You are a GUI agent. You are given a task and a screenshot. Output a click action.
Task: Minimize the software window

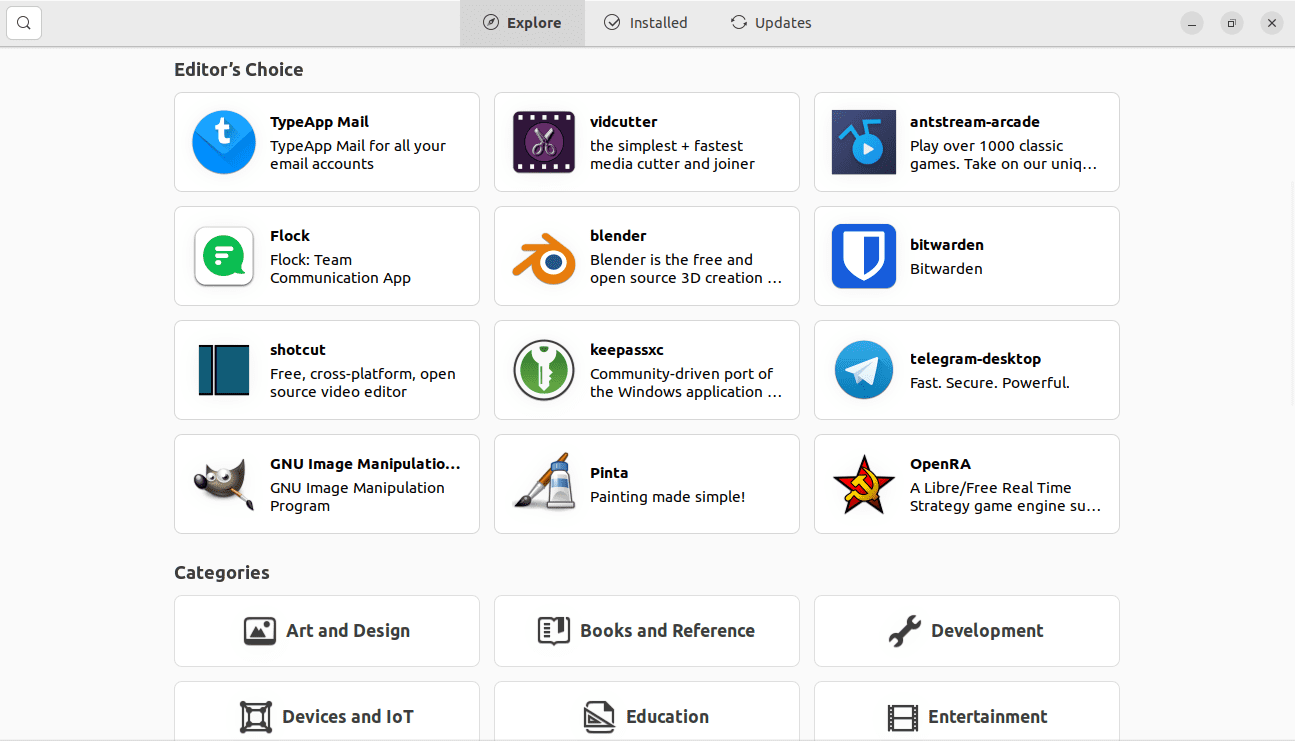[x=1192, y=23]
